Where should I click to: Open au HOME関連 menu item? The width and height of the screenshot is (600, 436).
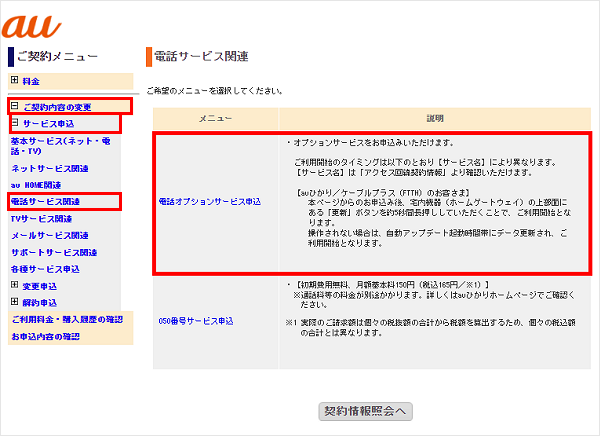[36, 185]
